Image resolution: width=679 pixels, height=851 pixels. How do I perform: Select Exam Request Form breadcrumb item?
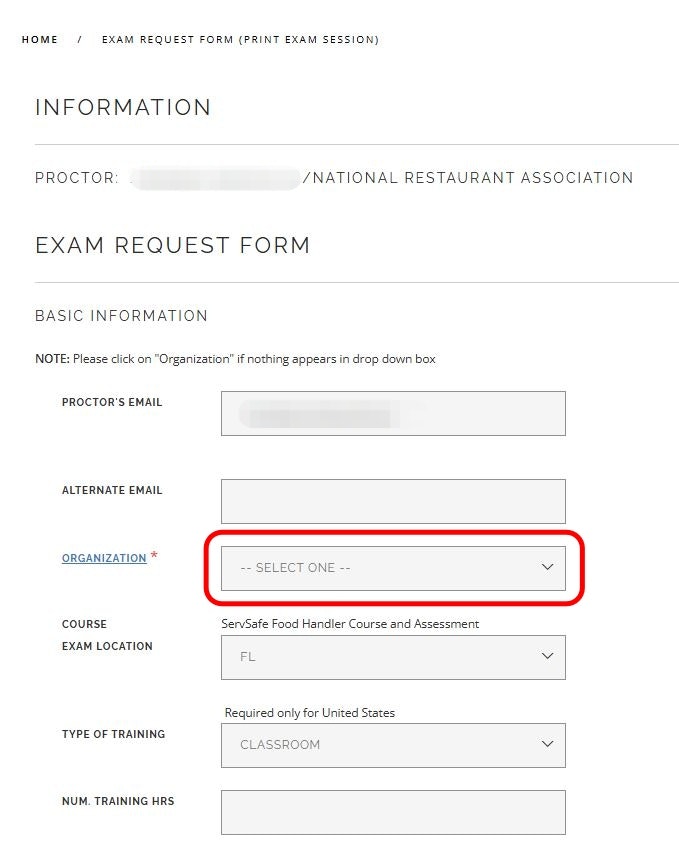240,40
